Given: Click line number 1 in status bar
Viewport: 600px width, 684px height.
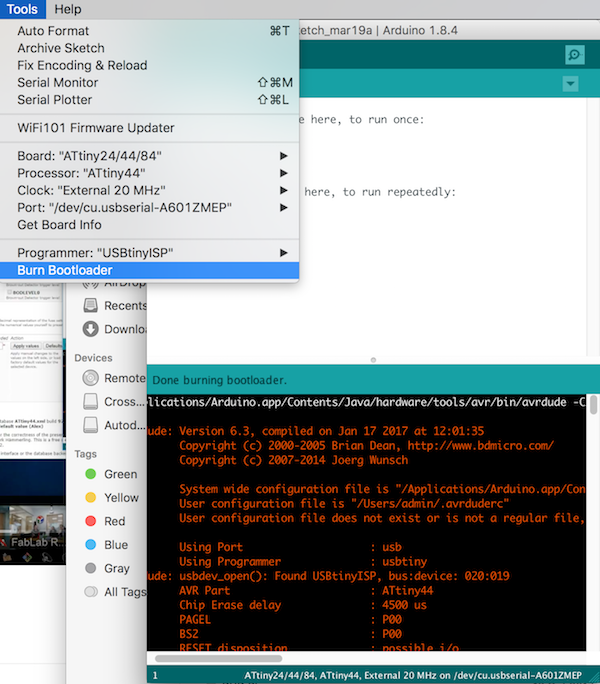Looking at the screenshot, I should point(155,675).
